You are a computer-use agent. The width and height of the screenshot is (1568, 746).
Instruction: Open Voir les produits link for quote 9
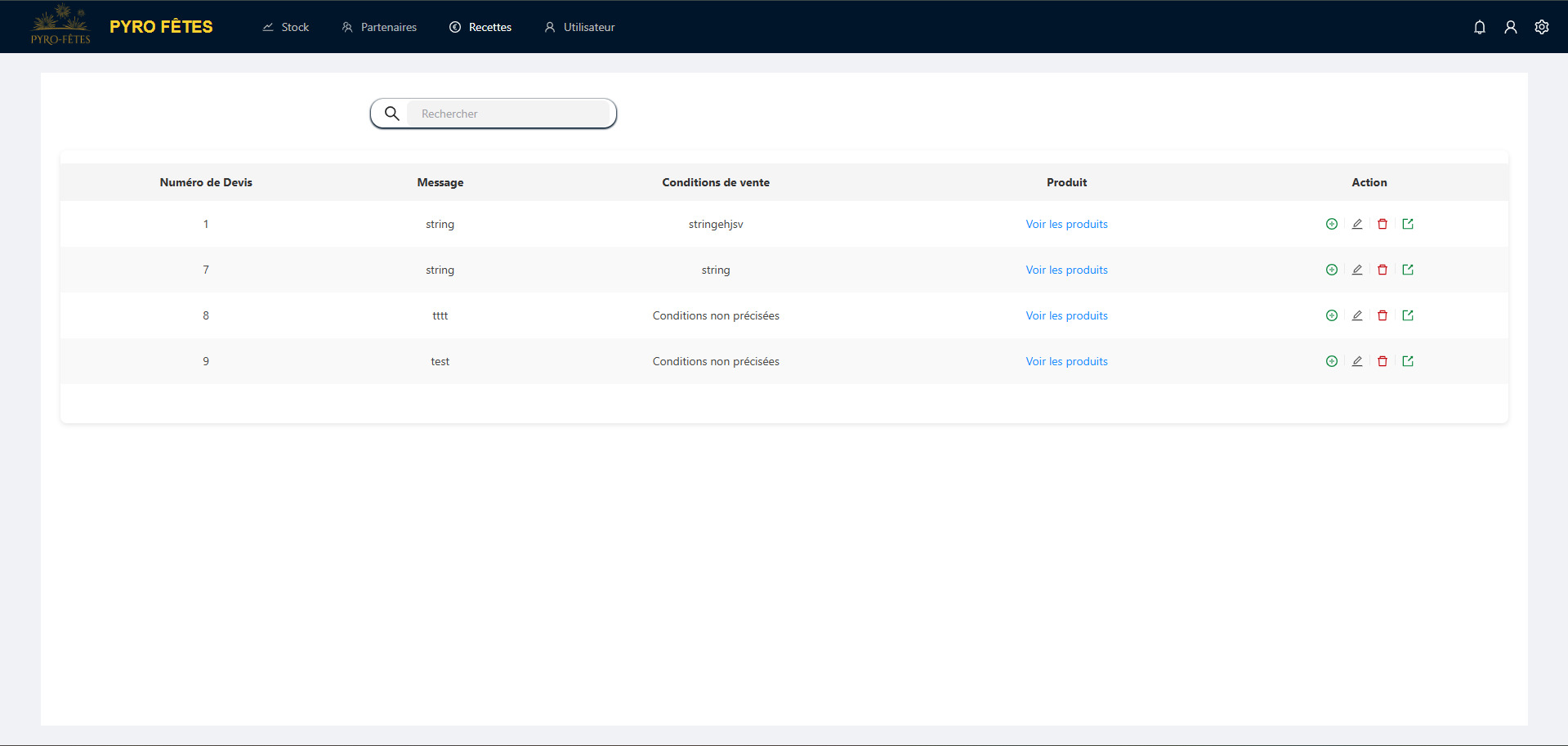(x=1066, y=361)
